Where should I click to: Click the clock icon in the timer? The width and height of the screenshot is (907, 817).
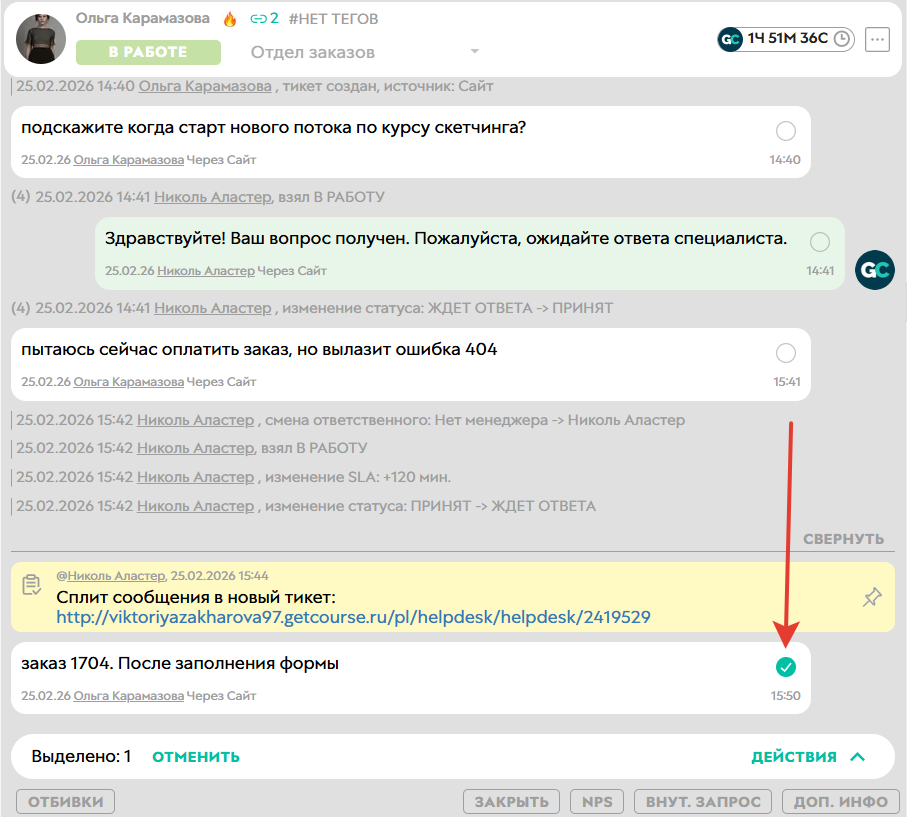(843, 39)
